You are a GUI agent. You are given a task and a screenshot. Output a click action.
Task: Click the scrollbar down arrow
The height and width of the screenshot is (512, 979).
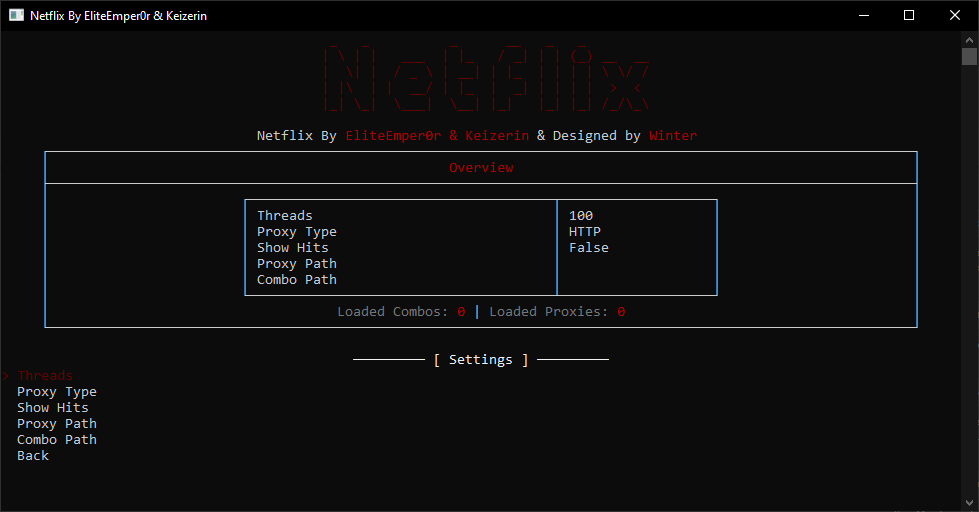[x=969, y=503]
